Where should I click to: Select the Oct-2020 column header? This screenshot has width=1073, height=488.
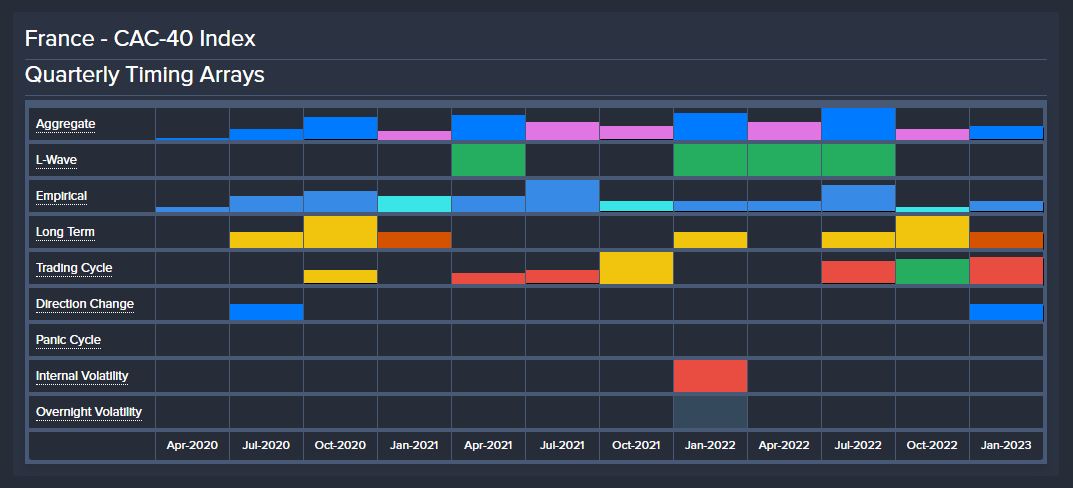(x=340, y=446)
